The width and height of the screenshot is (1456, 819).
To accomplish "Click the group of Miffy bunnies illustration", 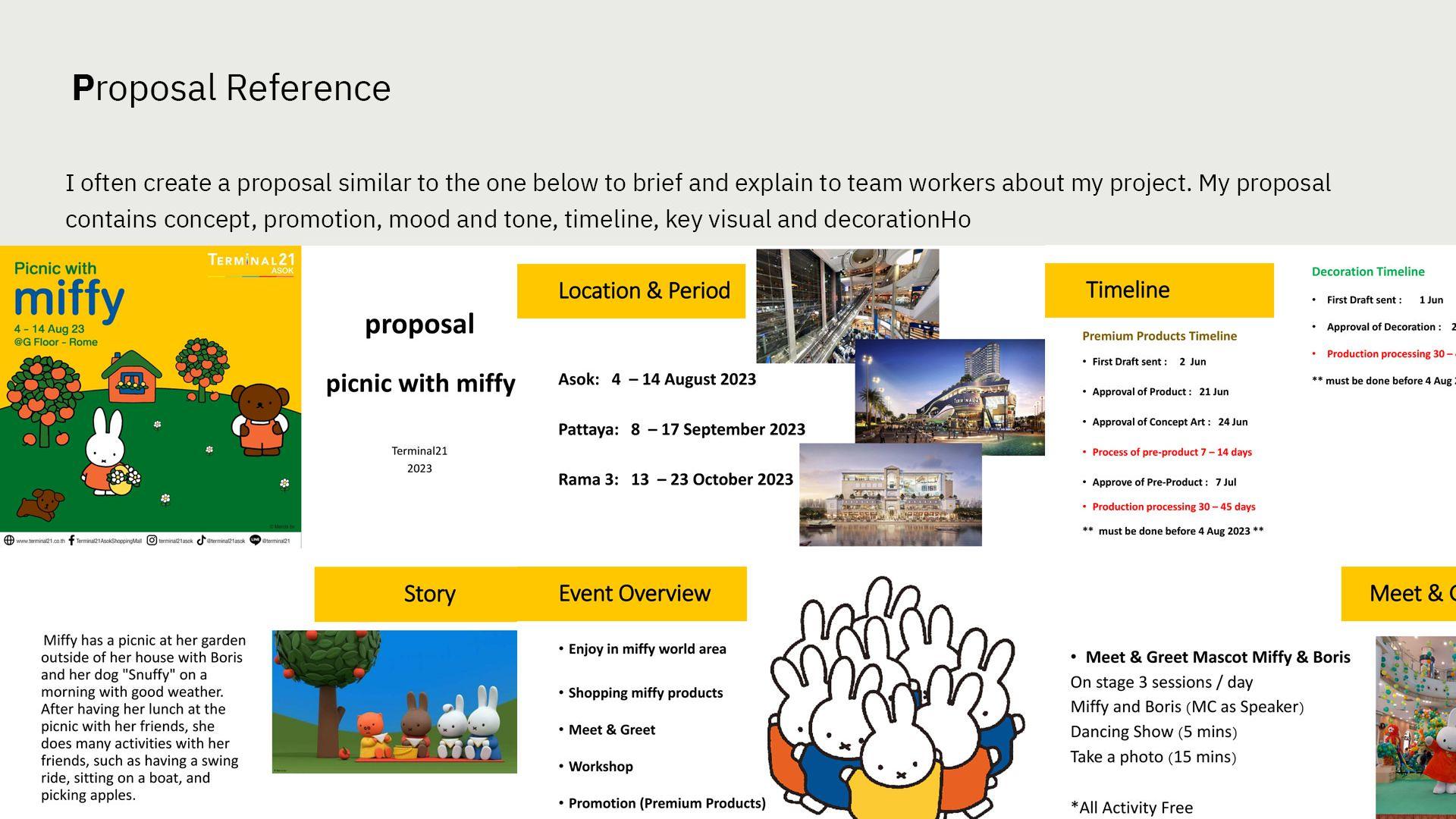I will [x=895, y=698].
